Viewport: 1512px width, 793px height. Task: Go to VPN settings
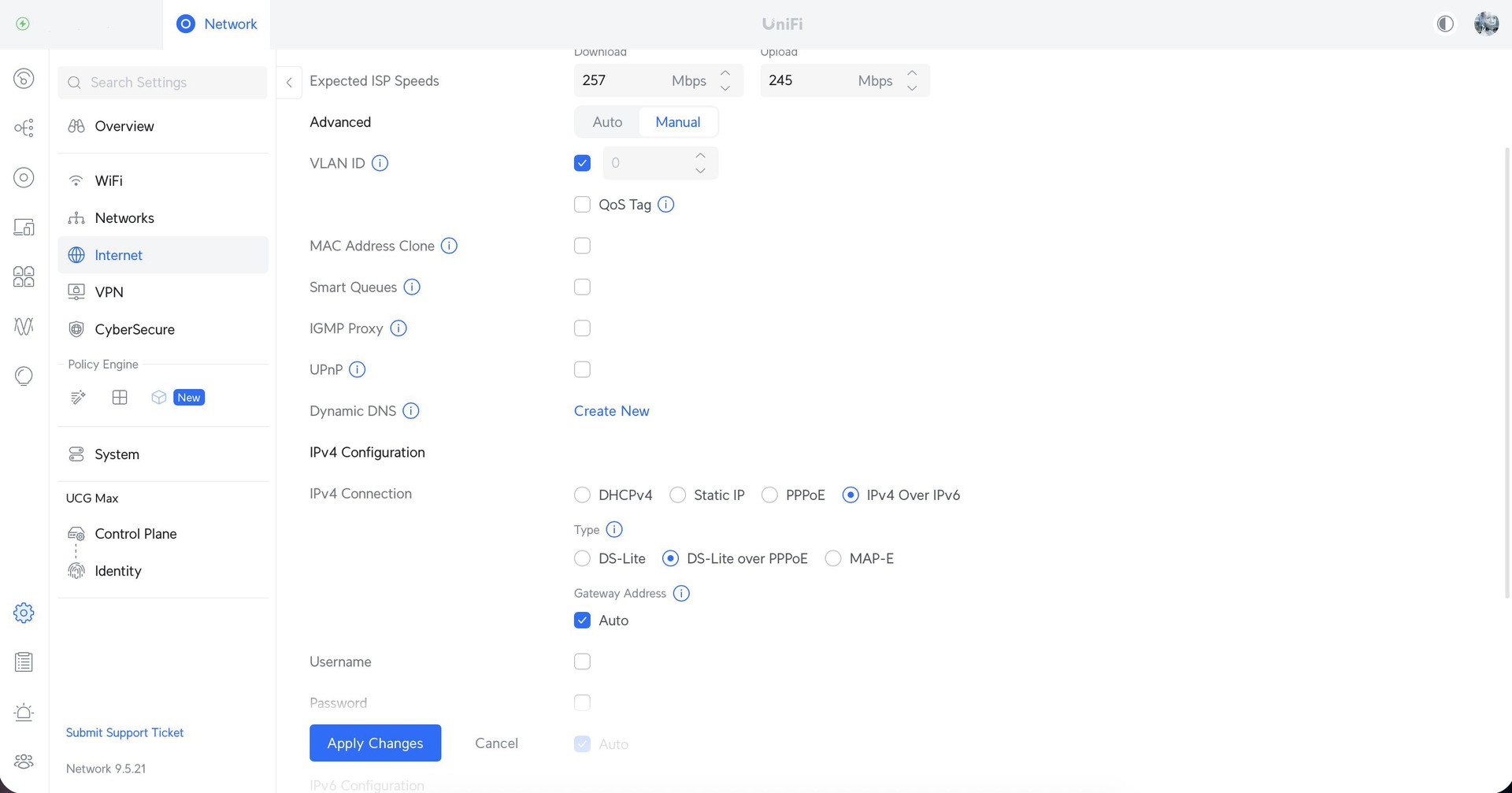(163, 292)
